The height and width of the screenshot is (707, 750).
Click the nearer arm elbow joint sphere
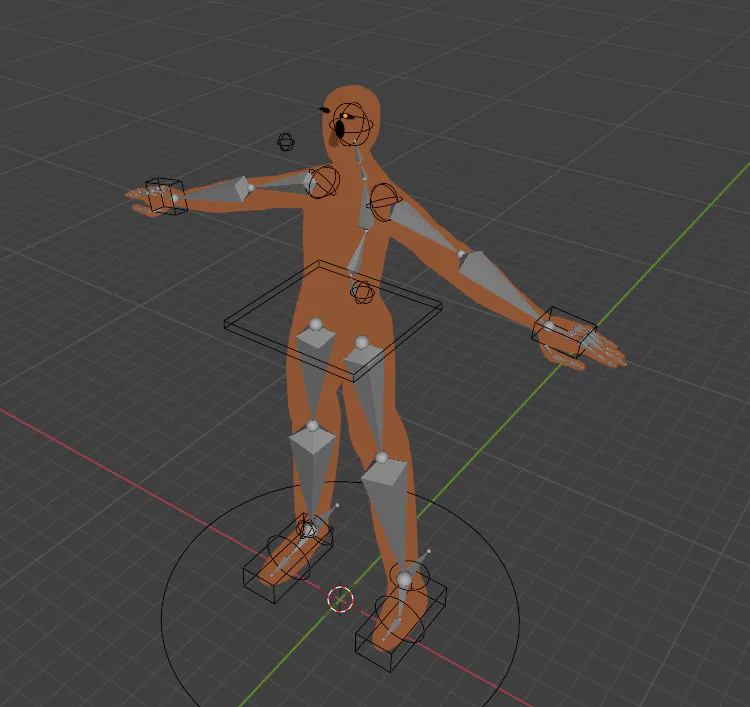tap(461, 254)
